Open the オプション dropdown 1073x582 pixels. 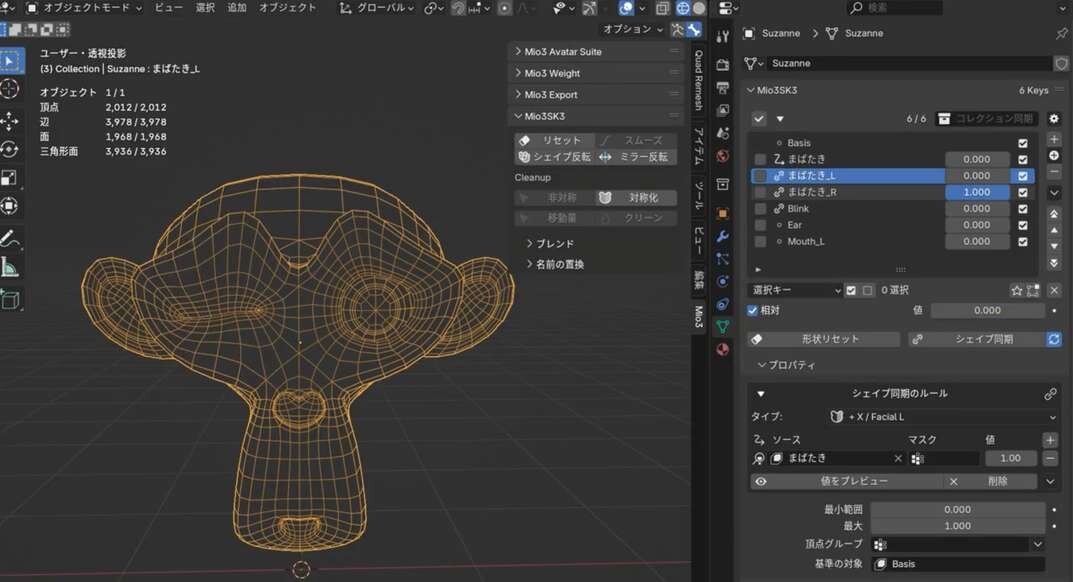pyautogui.click(x=633, y=29)
